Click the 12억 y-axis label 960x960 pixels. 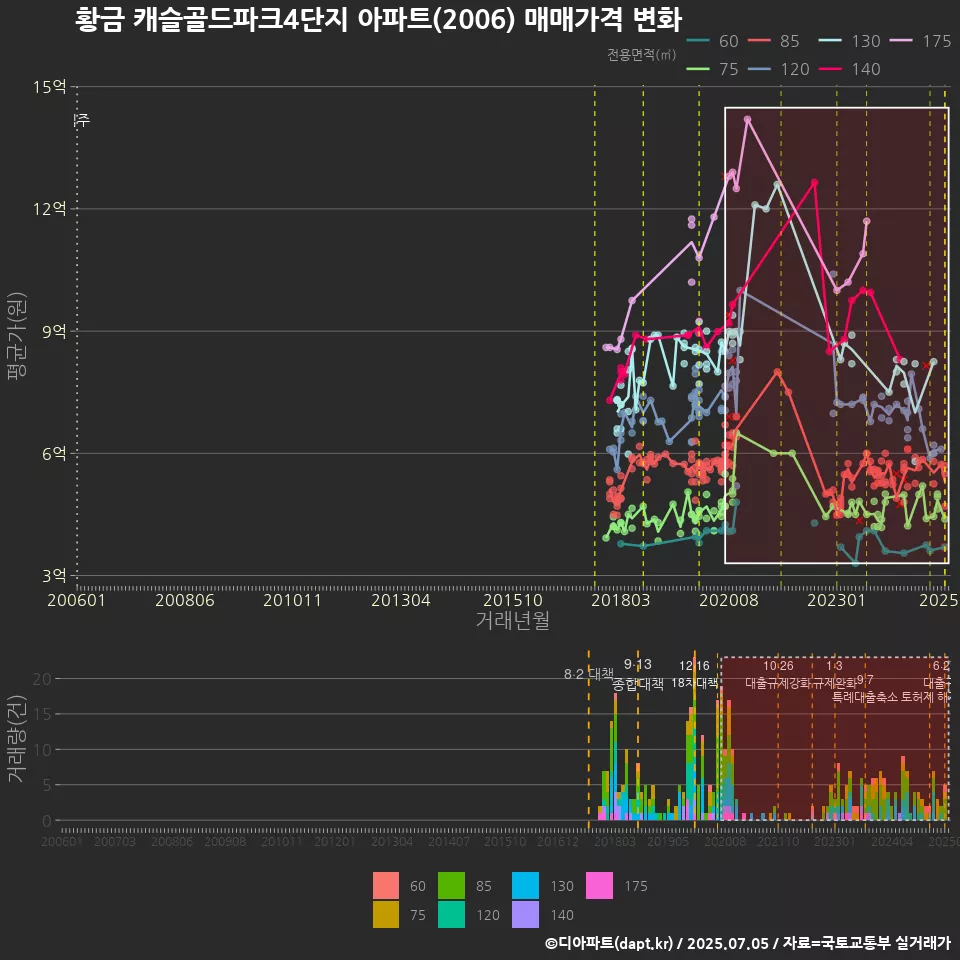coord(50,209)
